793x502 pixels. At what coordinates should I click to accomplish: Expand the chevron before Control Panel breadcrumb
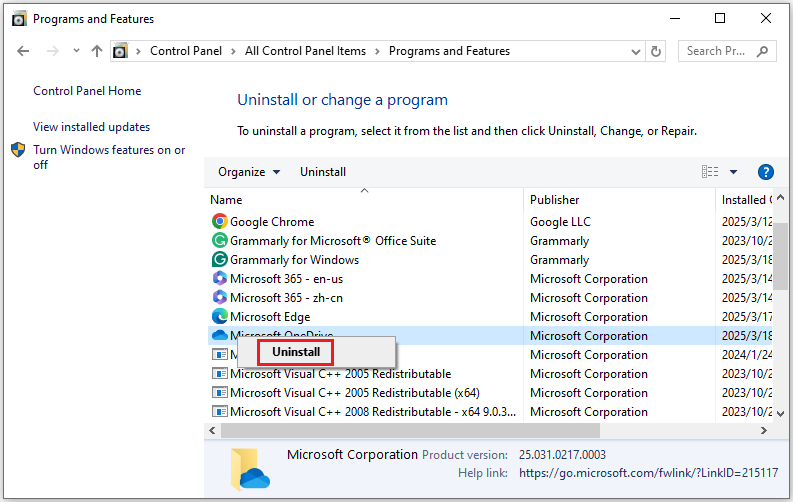138,52
